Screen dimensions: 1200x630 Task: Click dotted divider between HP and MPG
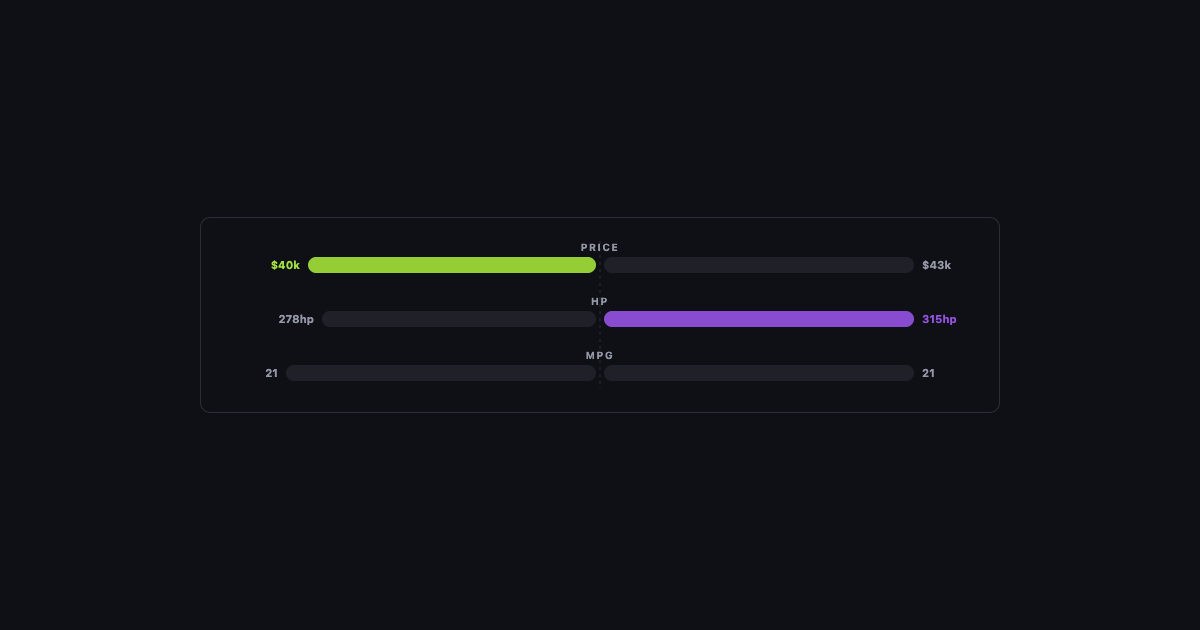click(600, 338)
